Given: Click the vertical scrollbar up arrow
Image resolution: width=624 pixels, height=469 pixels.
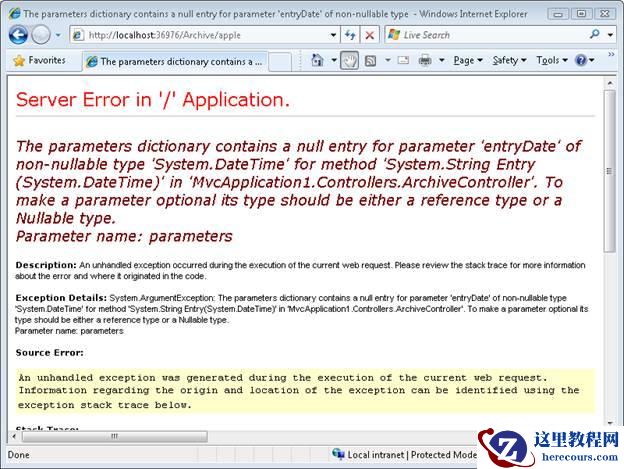Looking at the screenshot, I should pyautogui.click(x=610, y=83).
